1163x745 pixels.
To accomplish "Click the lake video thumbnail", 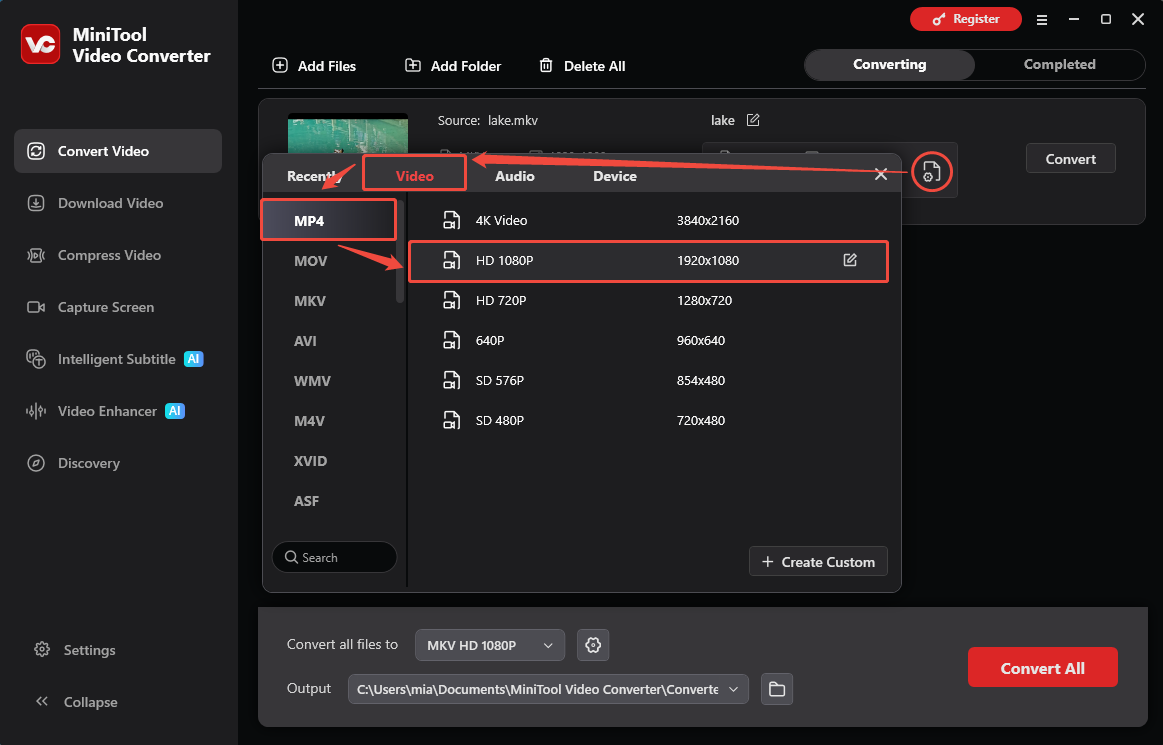I will (348, 134).
